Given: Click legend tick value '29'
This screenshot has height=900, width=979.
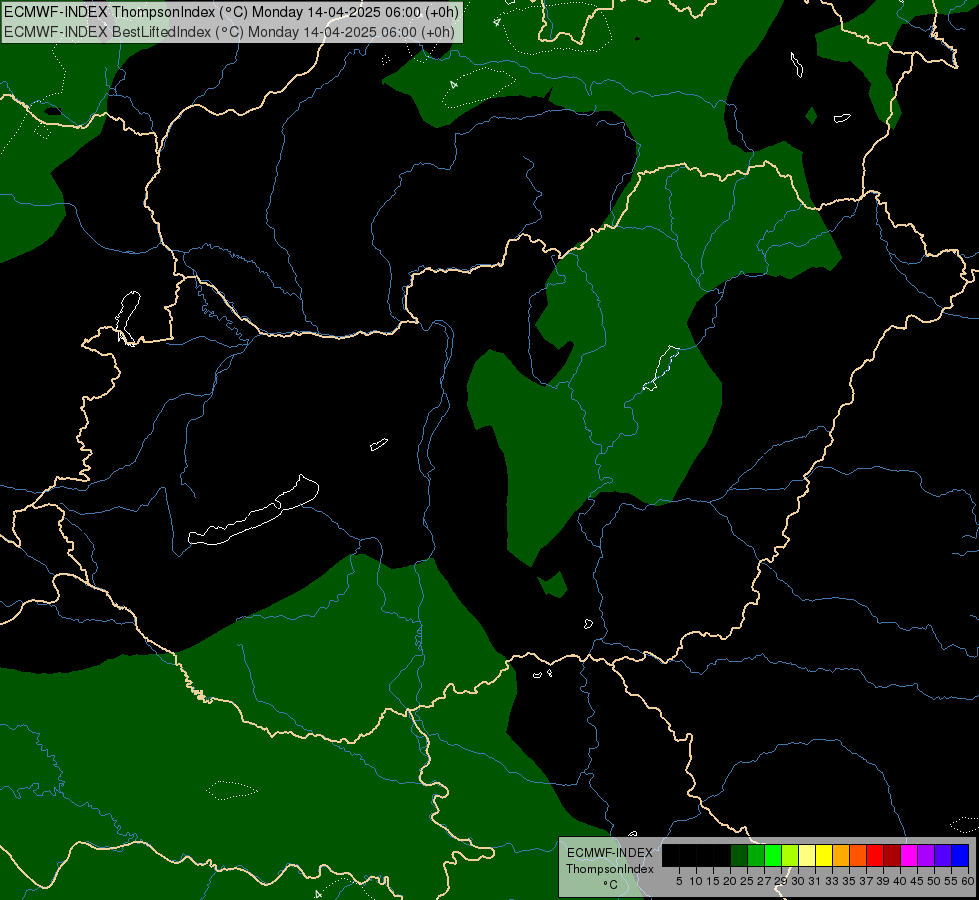Looking at the screenshot, I should (781, 881).
